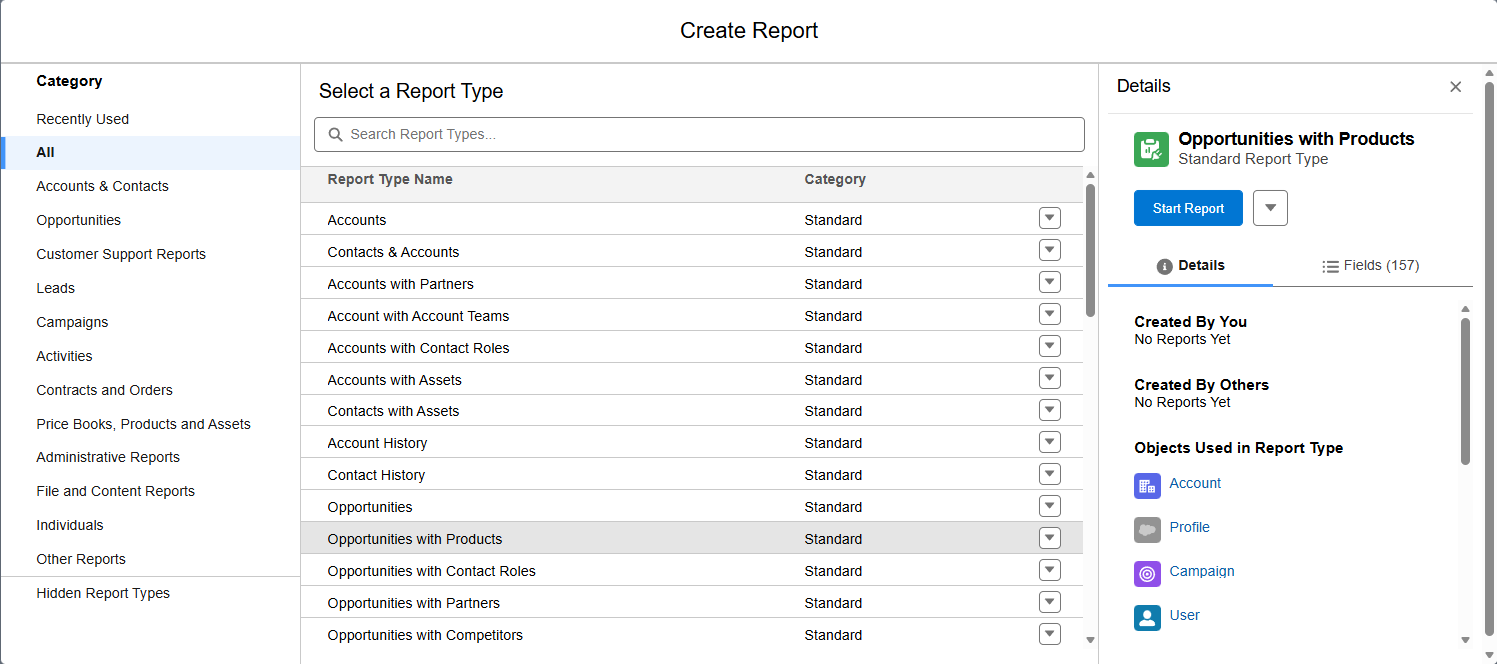Open the dropdown on the Accounts row
This screenshot has height=664, width=1497.
point(1049,217)
